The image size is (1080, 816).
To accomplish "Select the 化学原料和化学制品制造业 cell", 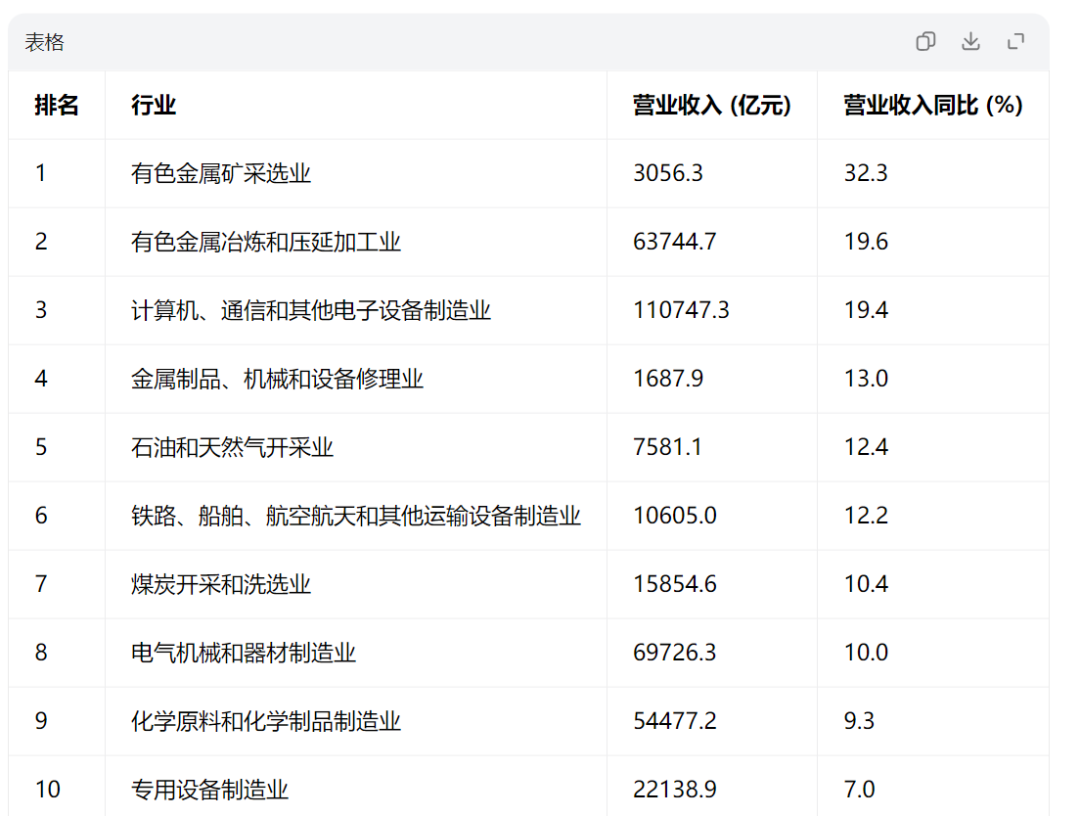I will tap(266, 721).
